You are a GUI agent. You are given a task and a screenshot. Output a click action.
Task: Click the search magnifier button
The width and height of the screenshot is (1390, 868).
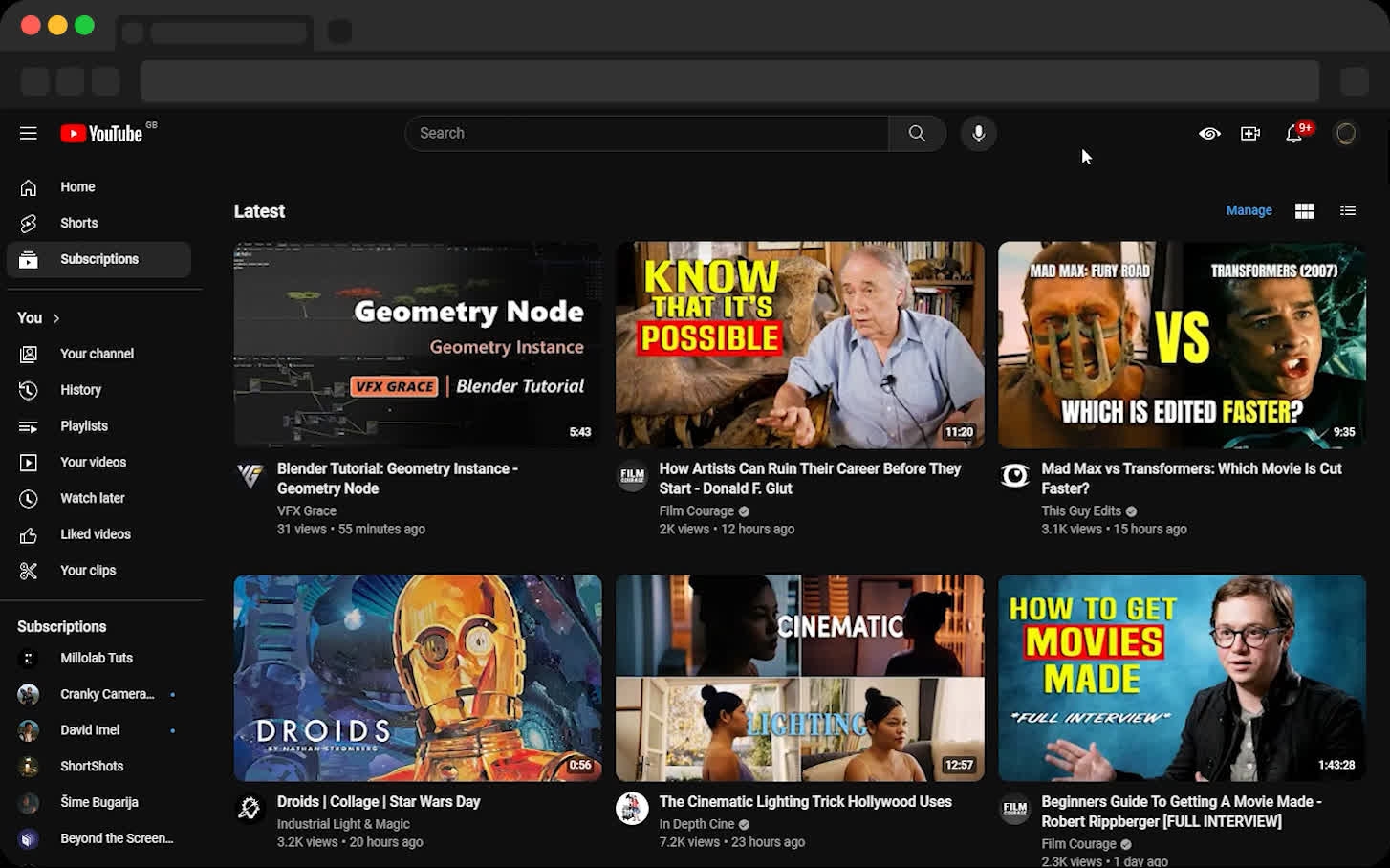(x=917, y=133)
